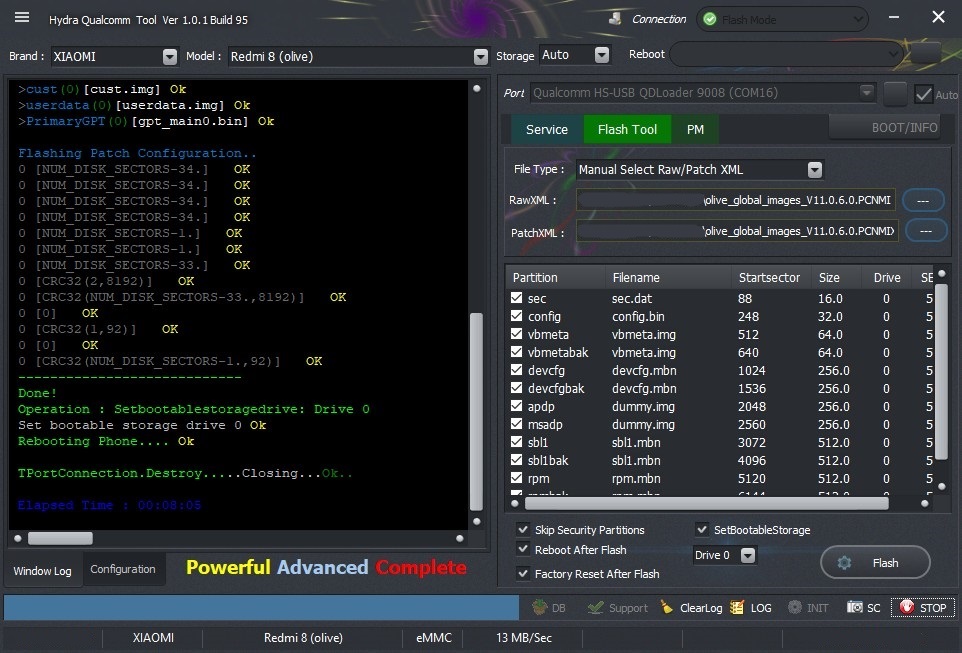Click the RawXML path field

pos(736,200)
